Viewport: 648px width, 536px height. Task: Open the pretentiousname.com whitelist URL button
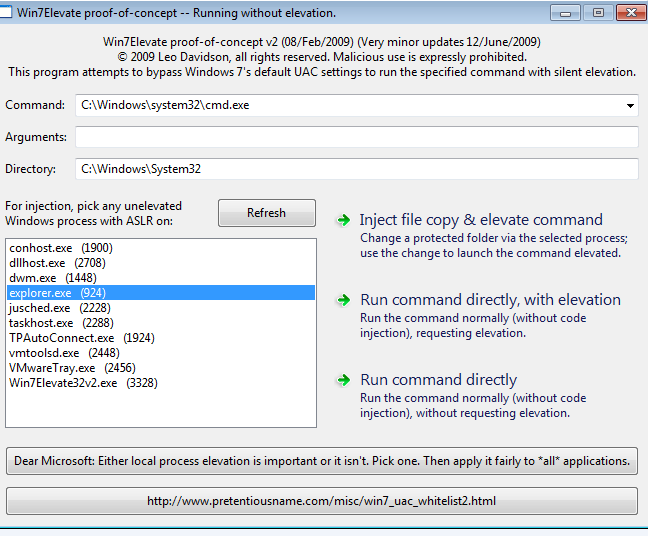322,501
